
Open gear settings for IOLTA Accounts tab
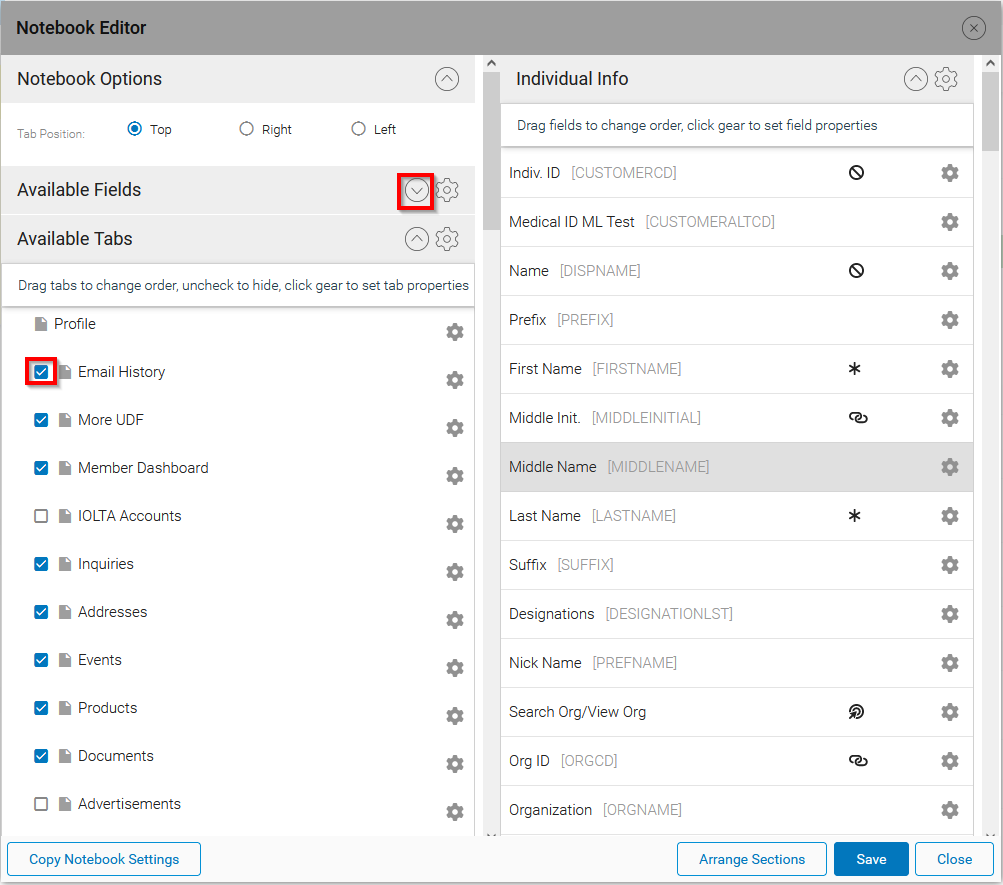tap(455, 524)
